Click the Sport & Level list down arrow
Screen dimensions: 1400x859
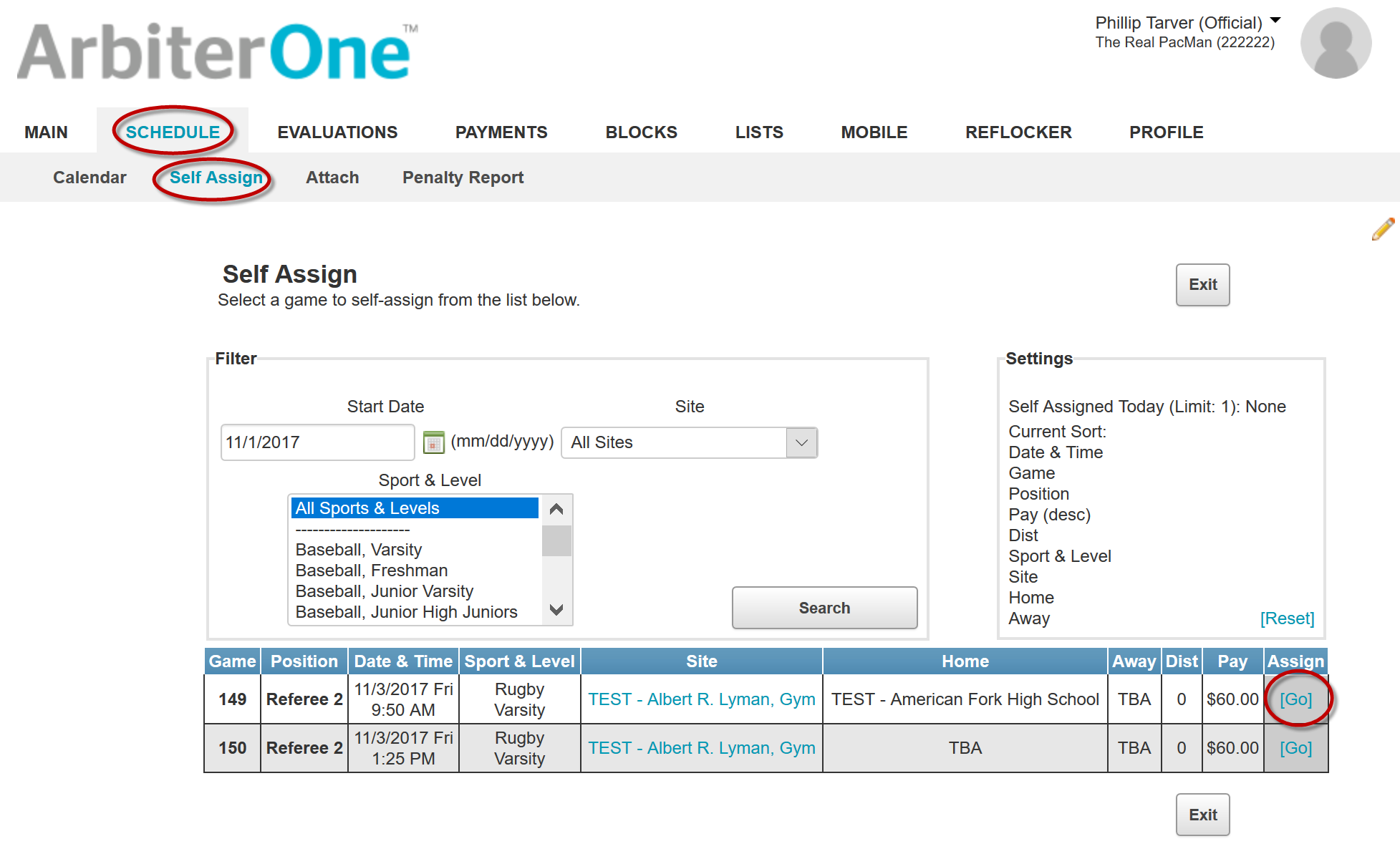point(556,610)
